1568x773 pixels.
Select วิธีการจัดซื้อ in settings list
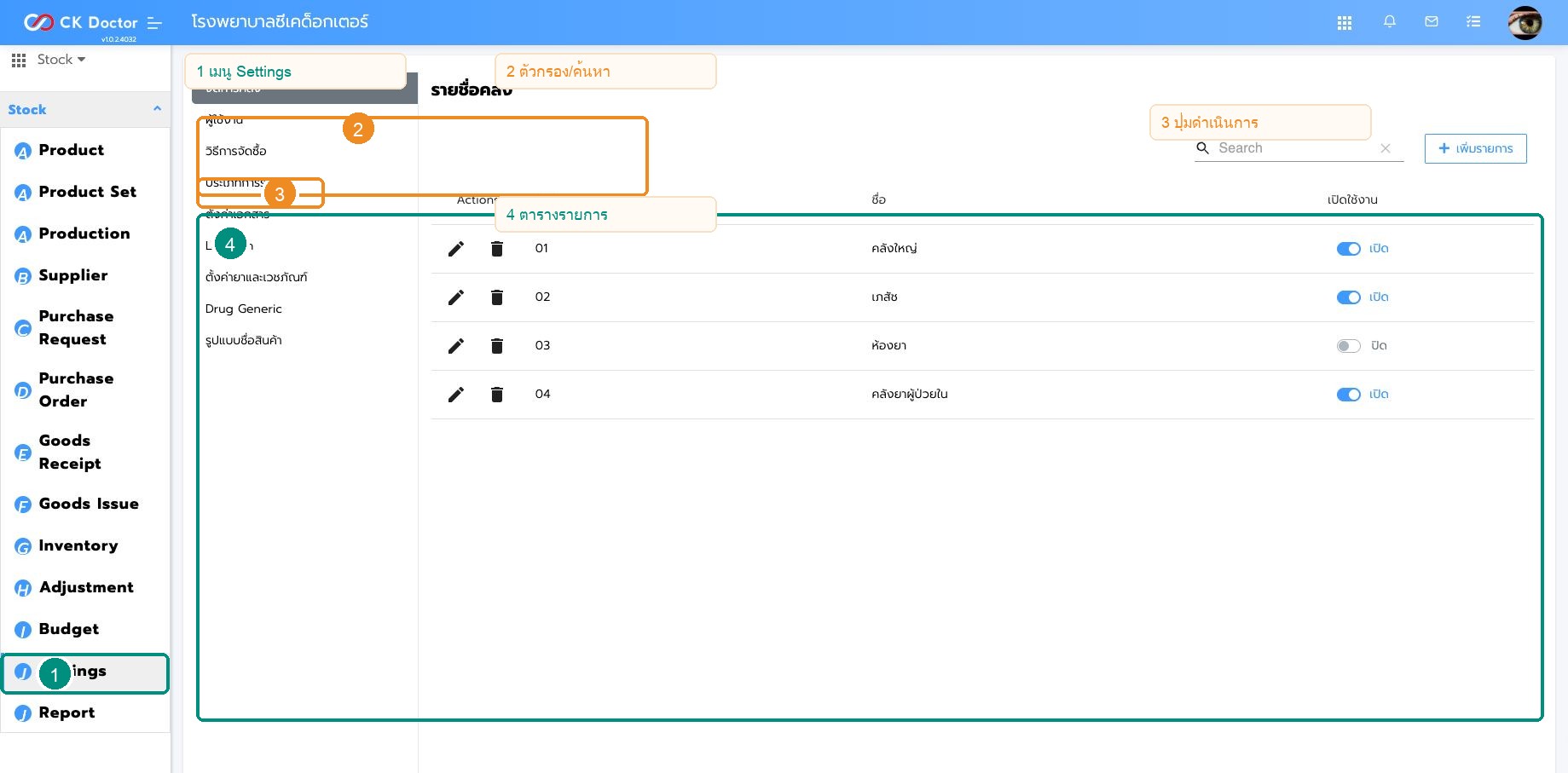236,152
